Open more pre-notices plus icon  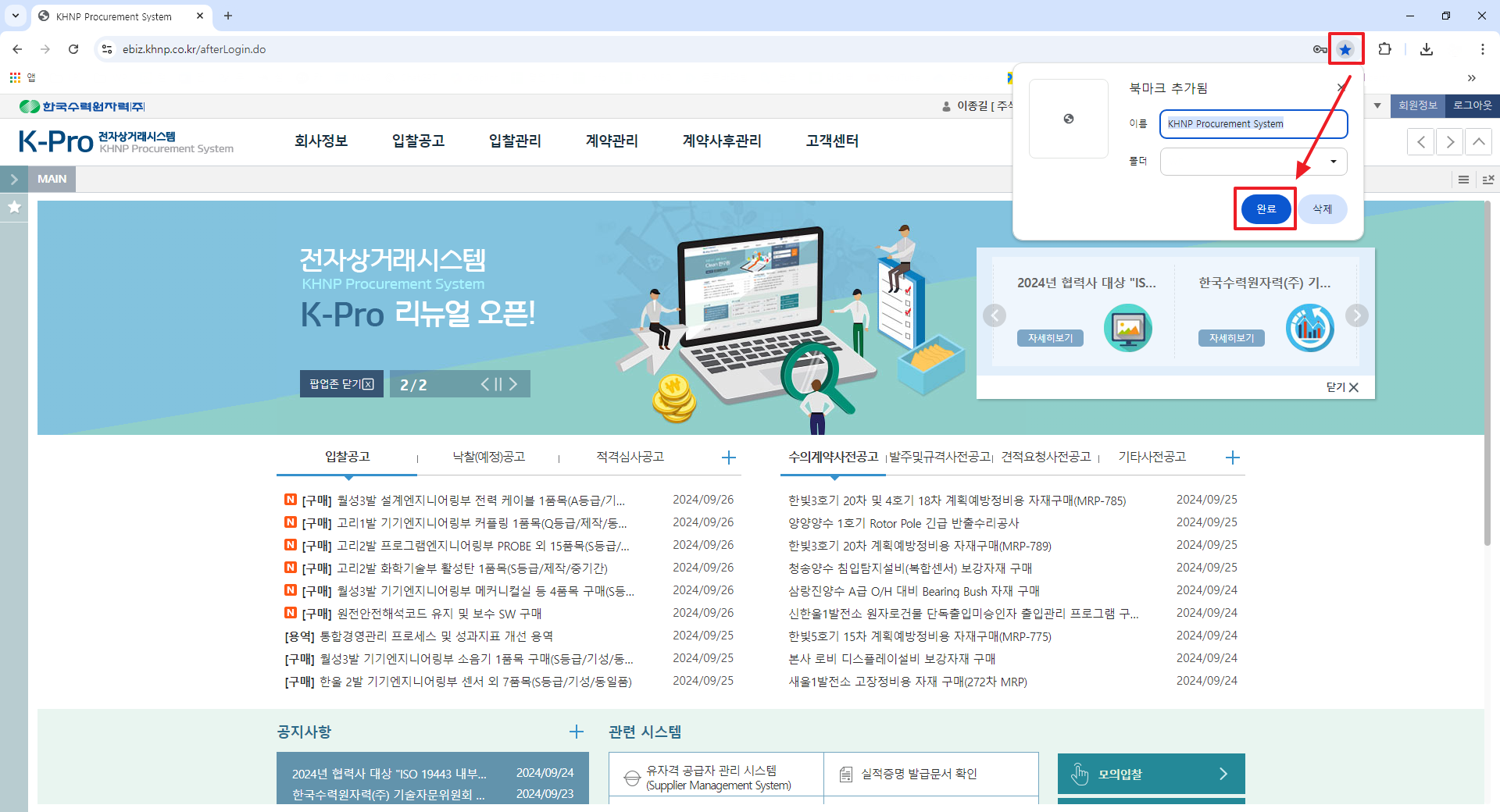[1233, 458]
